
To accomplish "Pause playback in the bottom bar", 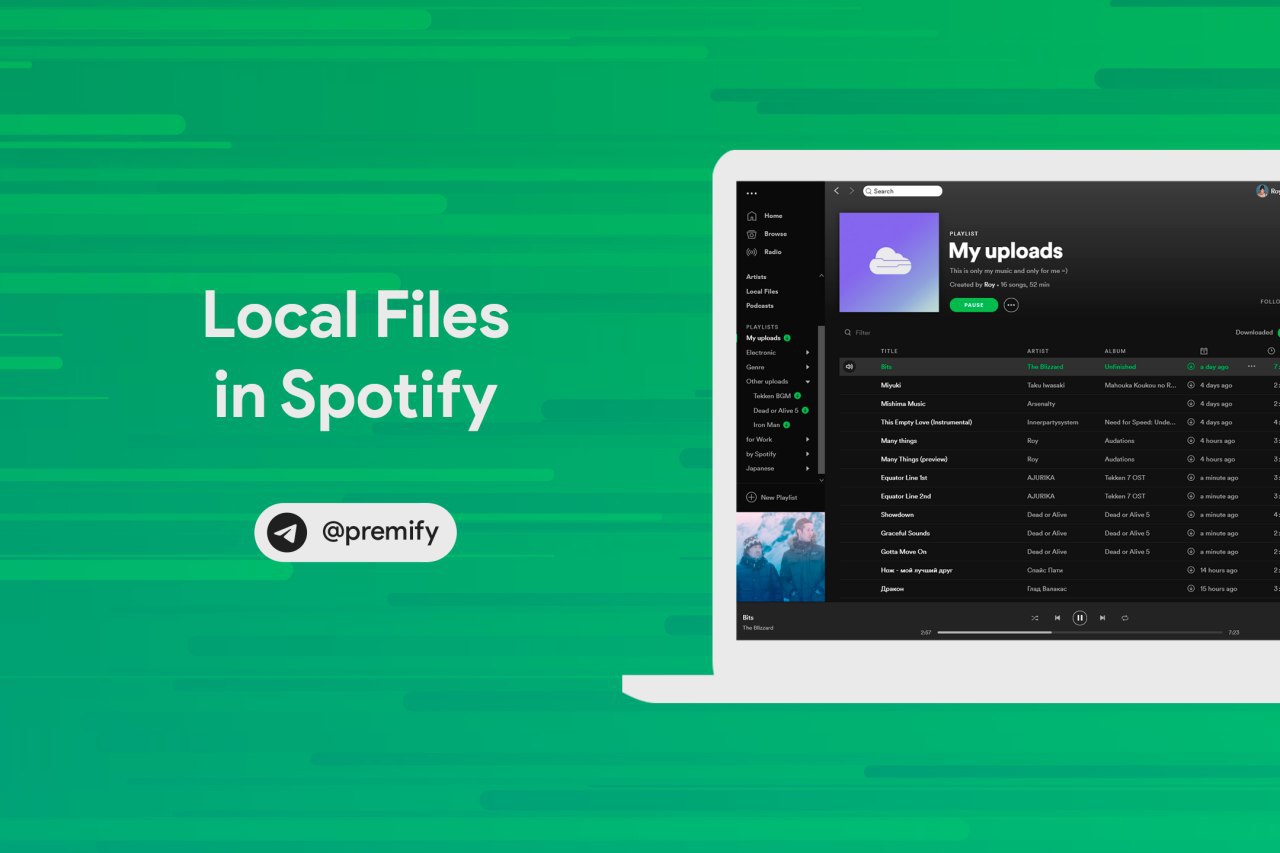I will click(1080, 618).
